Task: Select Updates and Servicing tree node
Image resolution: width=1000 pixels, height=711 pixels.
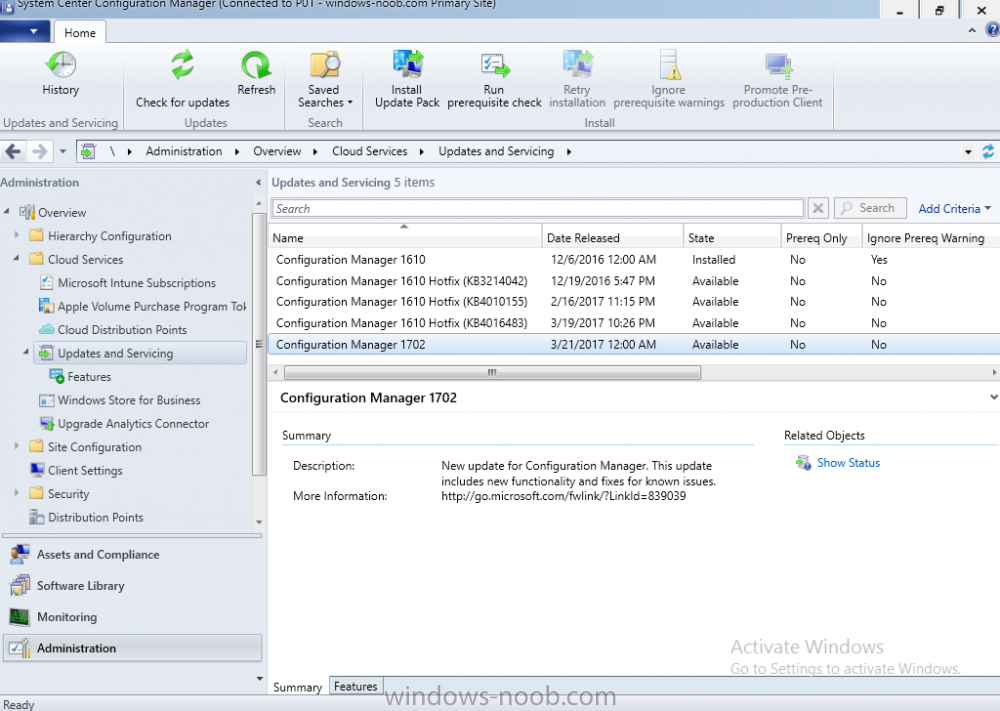Action: 140,353
